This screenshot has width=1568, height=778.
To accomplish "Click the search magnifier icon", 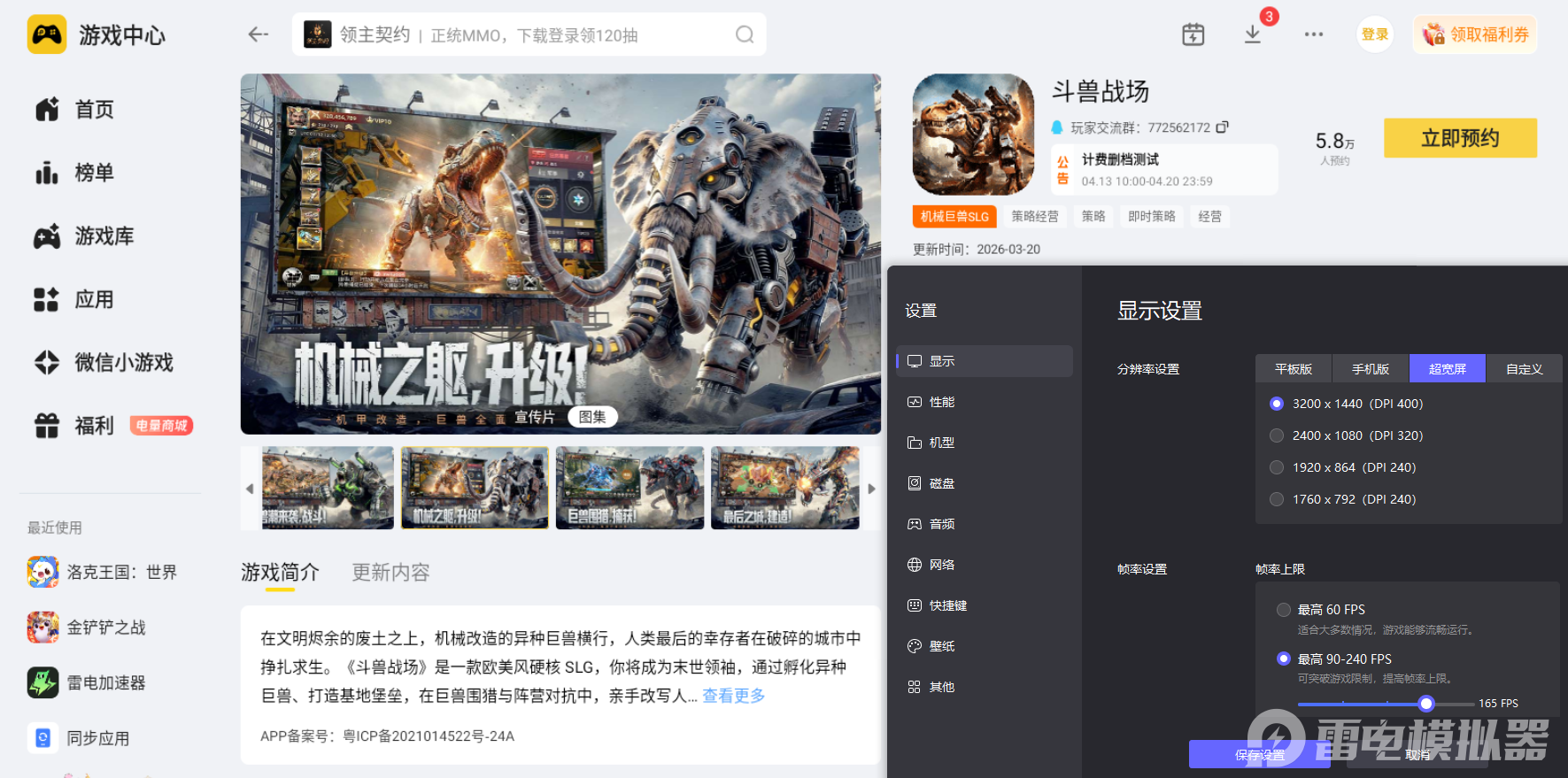I will click(745, 35).
